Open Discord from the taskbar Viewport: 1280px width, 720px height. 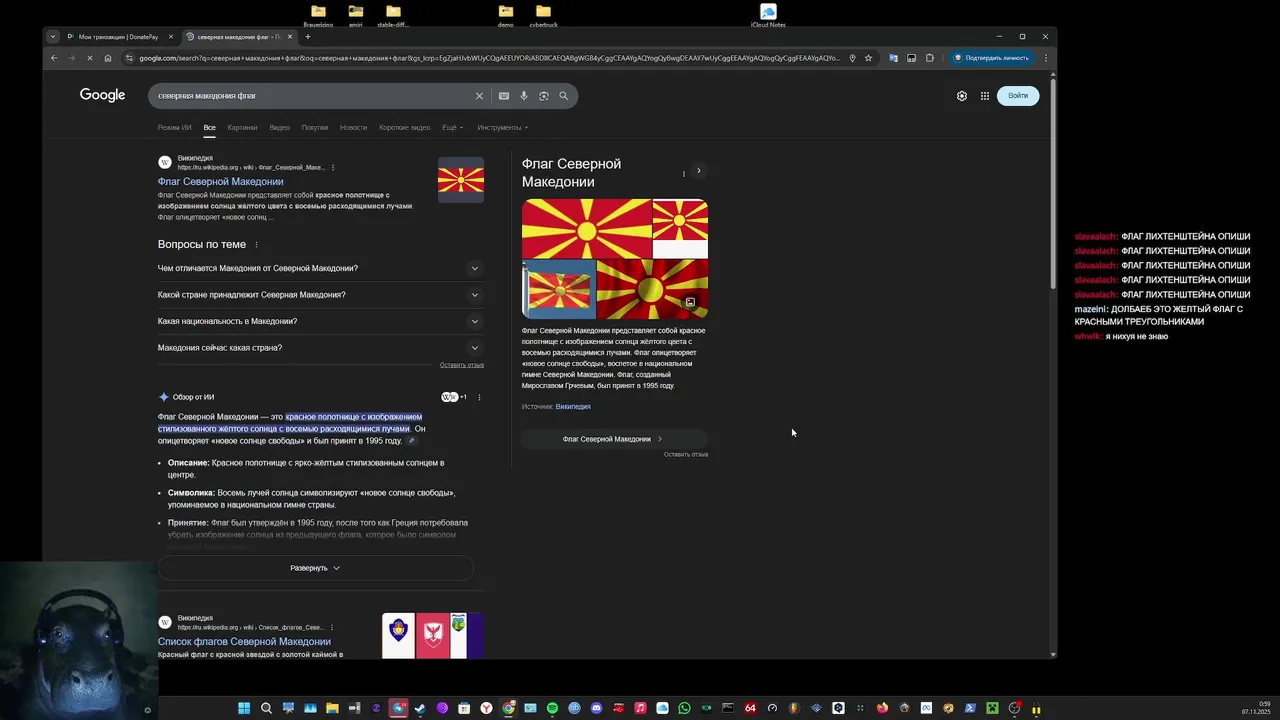596,709
